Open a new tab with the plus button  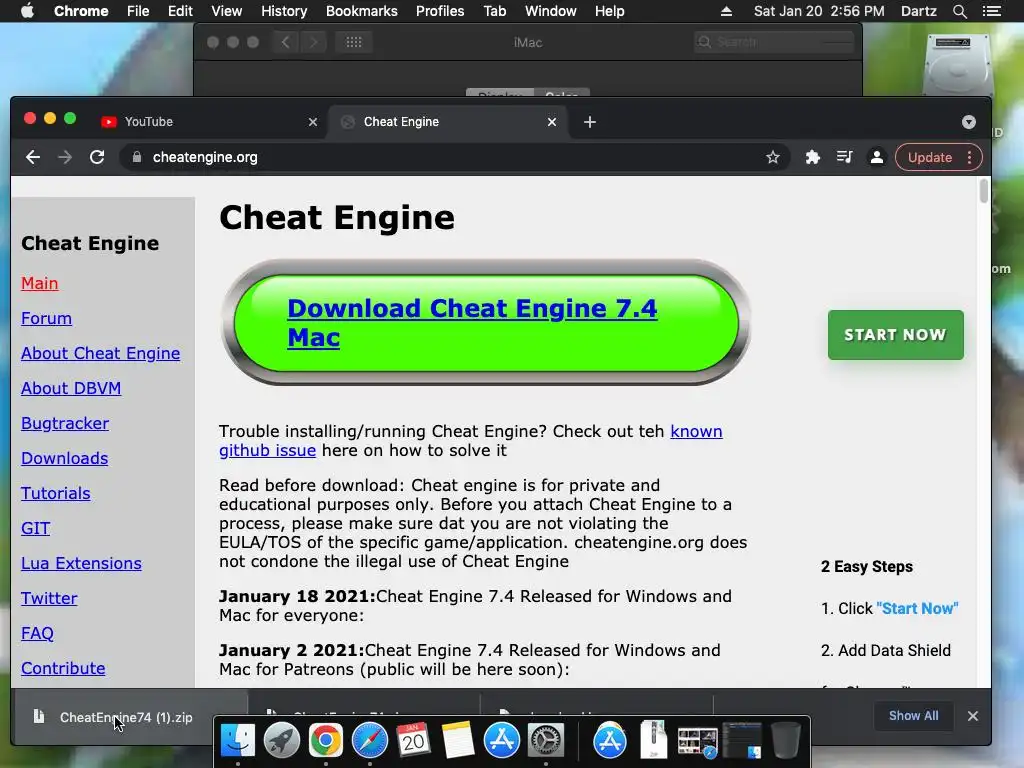pyautogui.click(x=590, y=122)
